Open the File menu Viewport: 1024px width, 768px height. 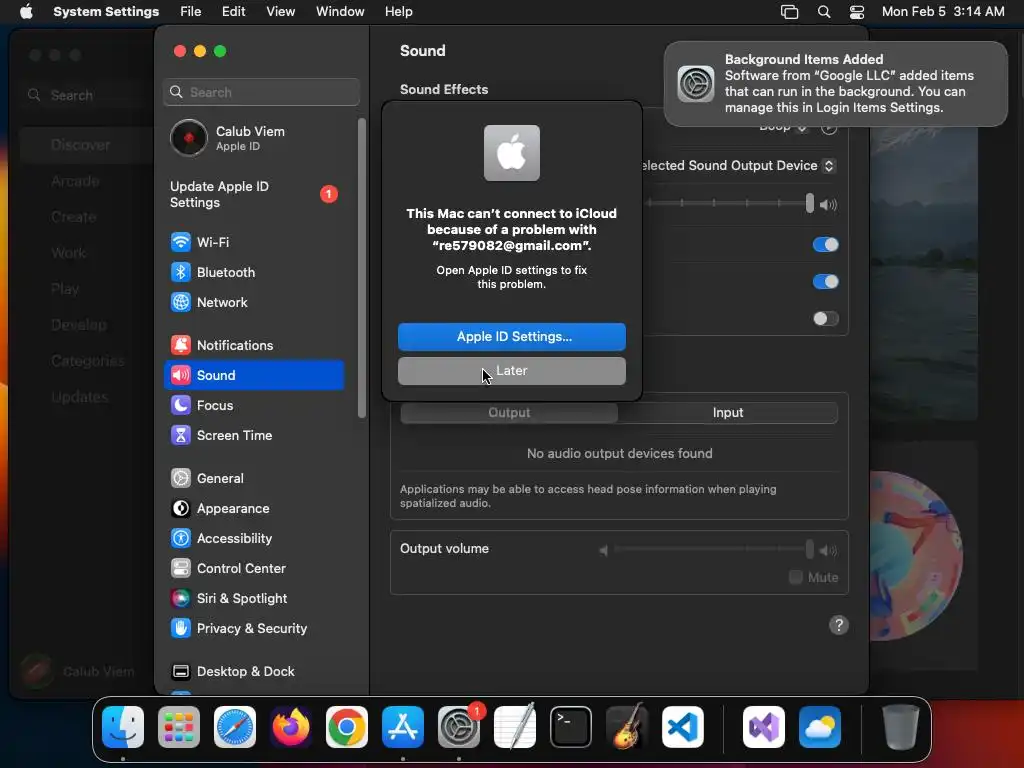coord(191,12)
